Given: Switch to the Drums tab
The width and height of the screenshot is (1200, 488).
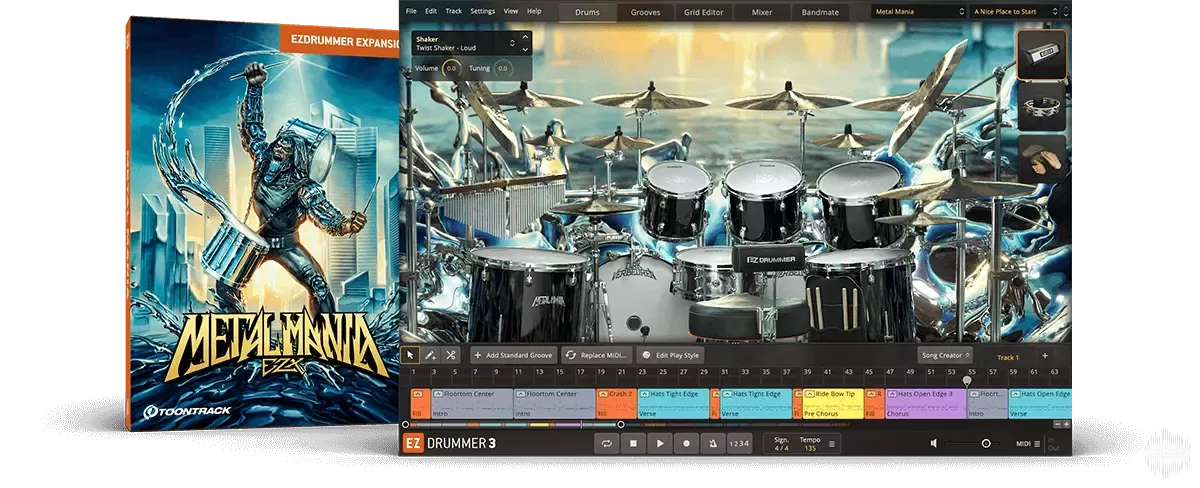Looking at the screenshot, I should pyautogui.click(x=587, y=12).
